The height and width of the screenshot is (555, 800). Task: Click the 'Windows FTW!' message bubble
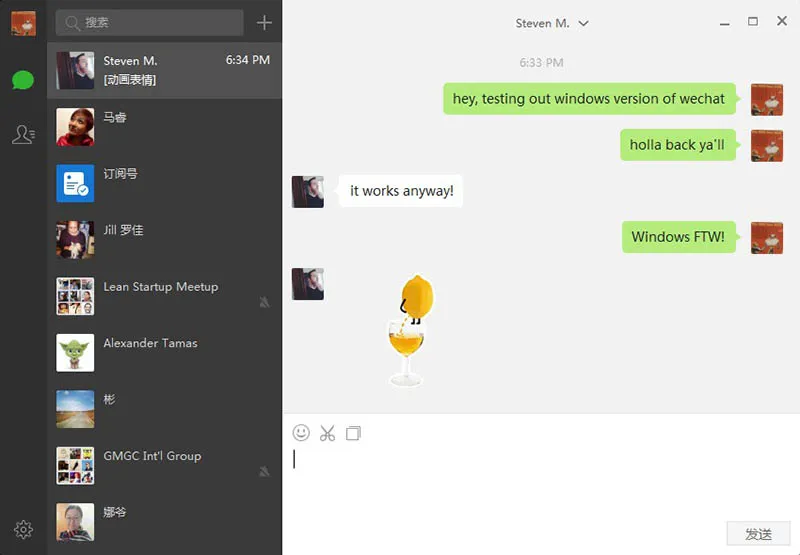pos(678,237)
